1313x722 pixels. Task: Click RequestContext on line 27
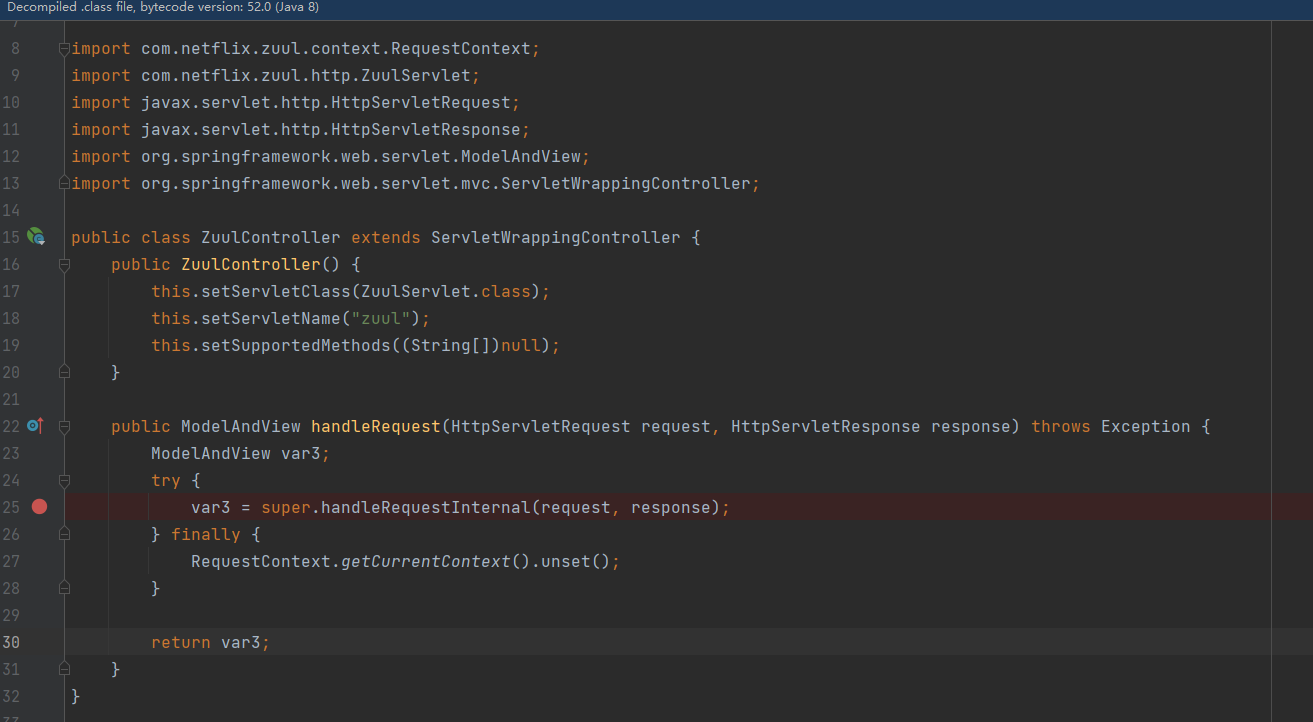261,561
